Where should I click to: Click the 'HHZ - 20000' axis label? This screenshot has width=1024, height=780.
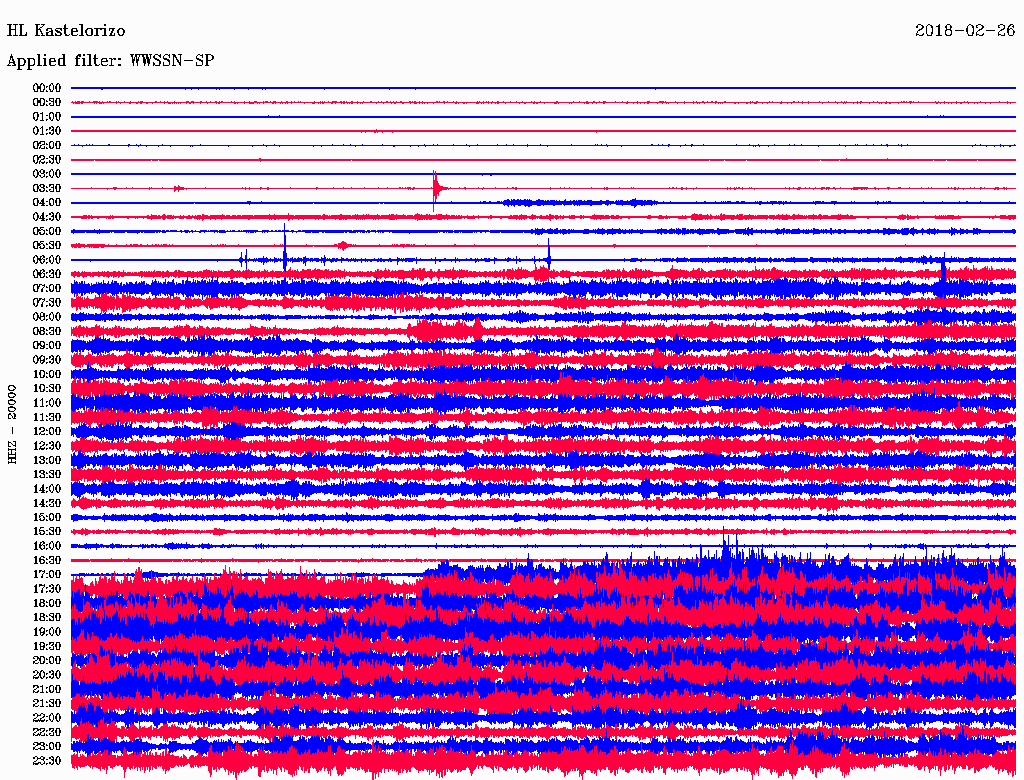point(12,424)
